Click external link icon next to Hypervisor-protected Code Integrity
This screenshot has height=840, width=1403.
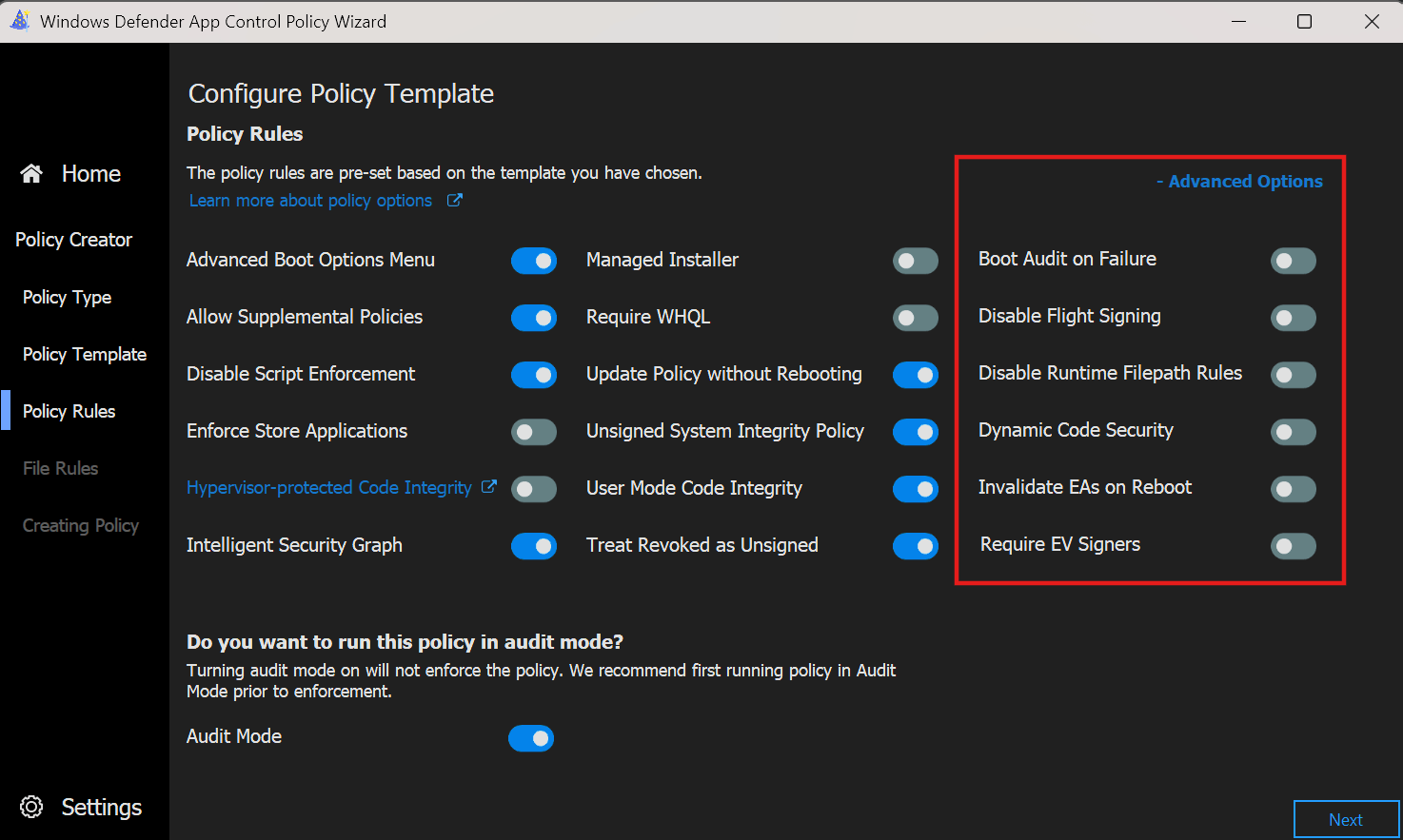pyautogui.click(x=489, y=487)
